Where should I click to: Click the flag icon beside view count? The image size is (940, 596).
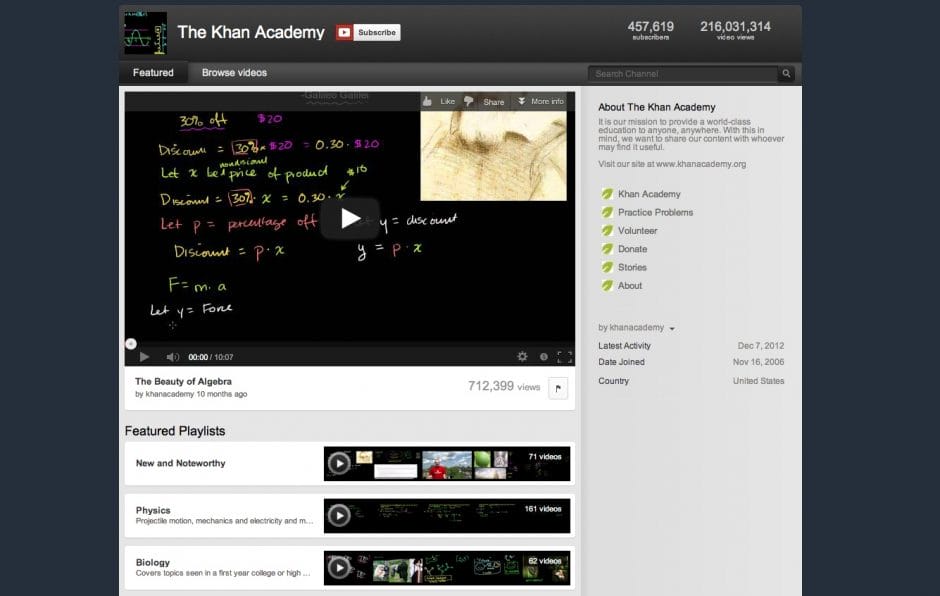tap(558, 388)
